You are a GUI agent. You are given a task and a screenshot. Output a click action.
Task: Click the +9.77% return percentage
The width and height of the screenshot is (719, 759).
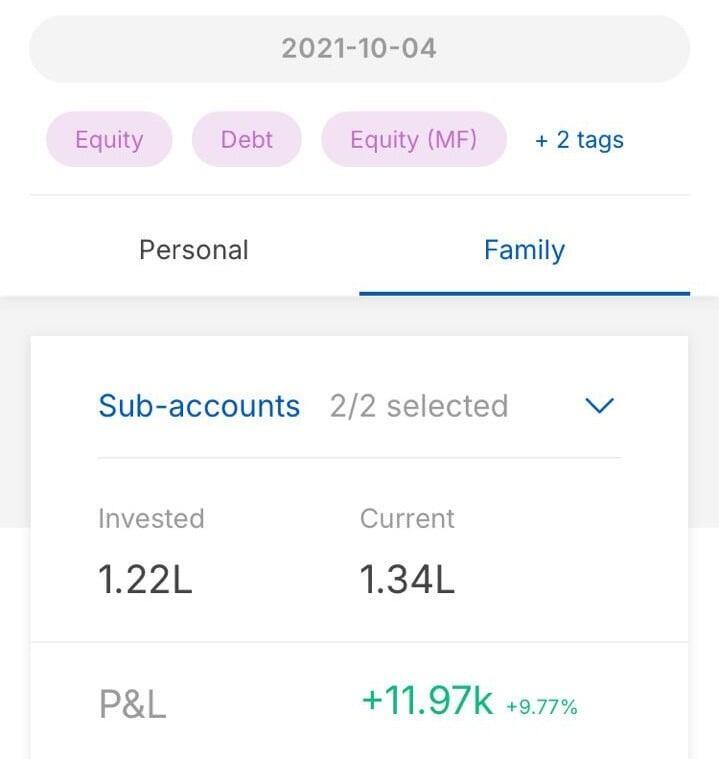[541, 707]
